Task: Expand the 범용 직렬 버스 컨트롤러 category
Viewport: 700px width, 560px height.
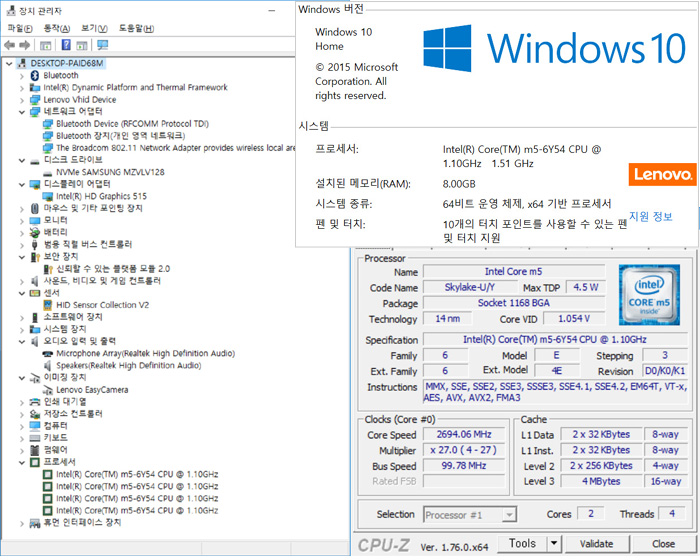Action: 22,245
